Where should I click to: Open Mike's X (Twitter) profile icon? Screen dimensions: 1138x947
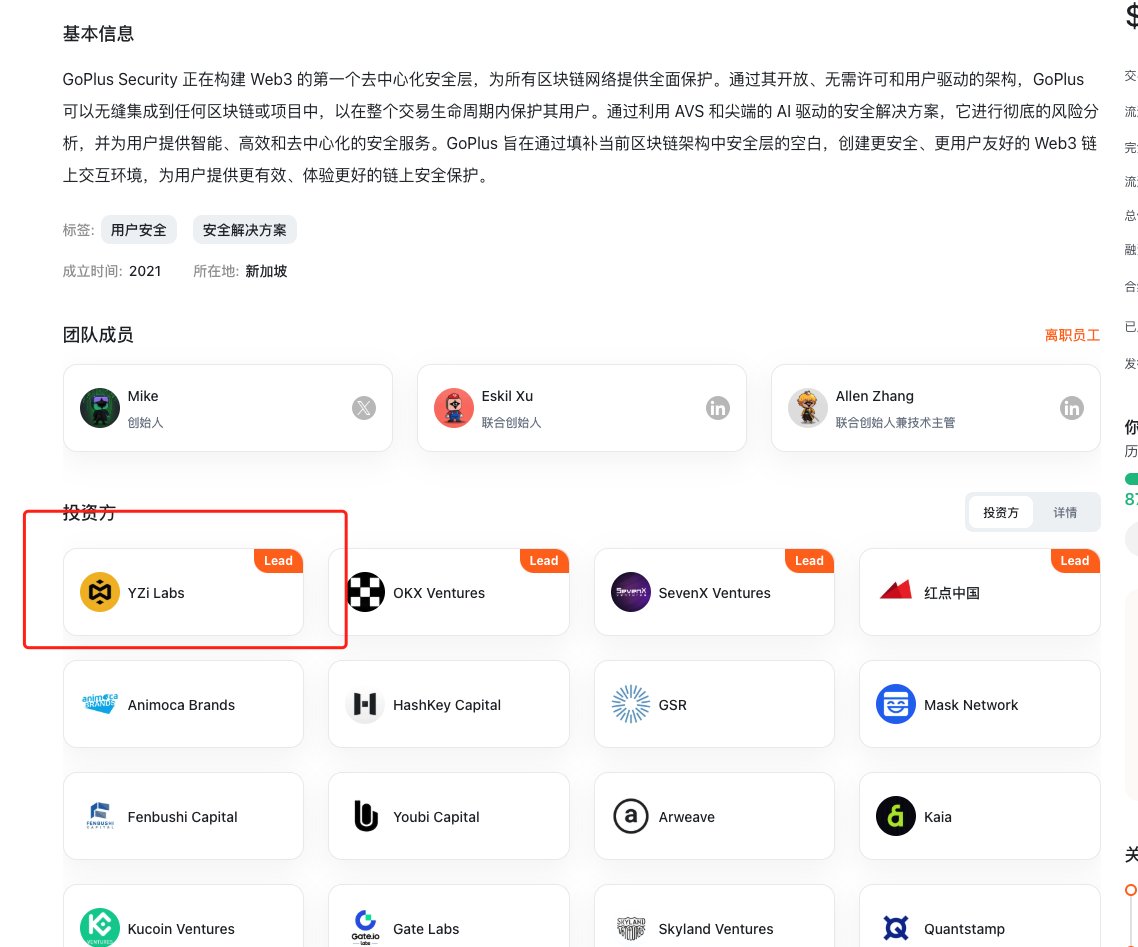pos(364,408)
